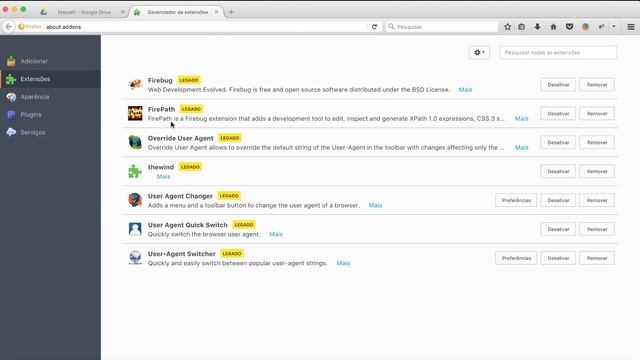The height and width of the screenshot is (360, 640).
Task: Click Mais link for User Agent Quick Switch
Action: point(276,235)
